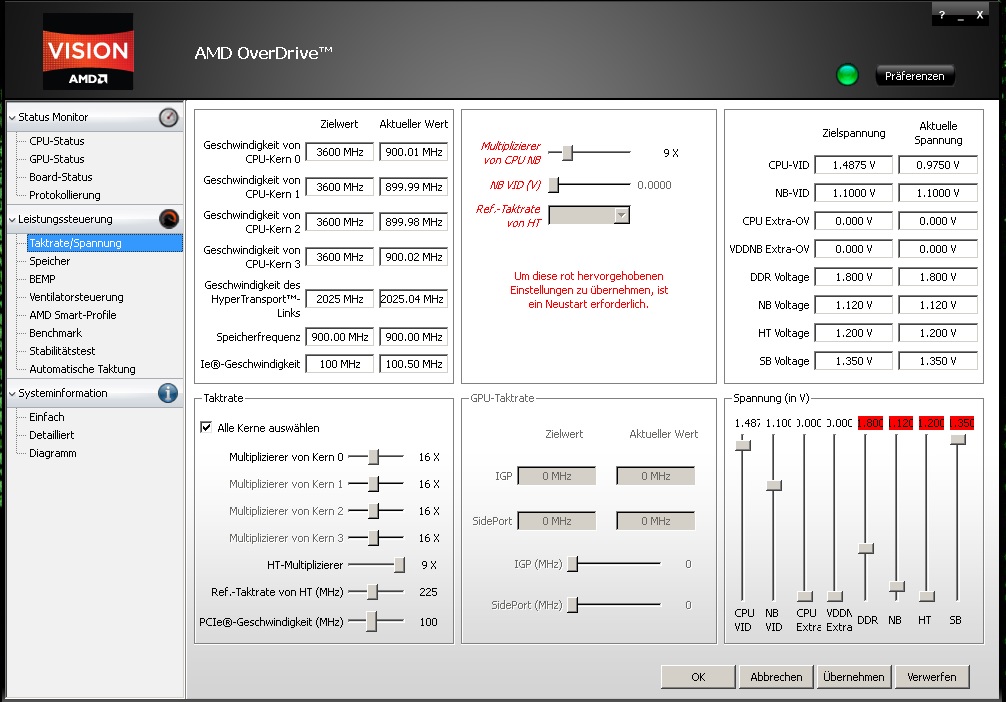Open the Speicher page
This screenshot has height=702, width=1006.
49,261
